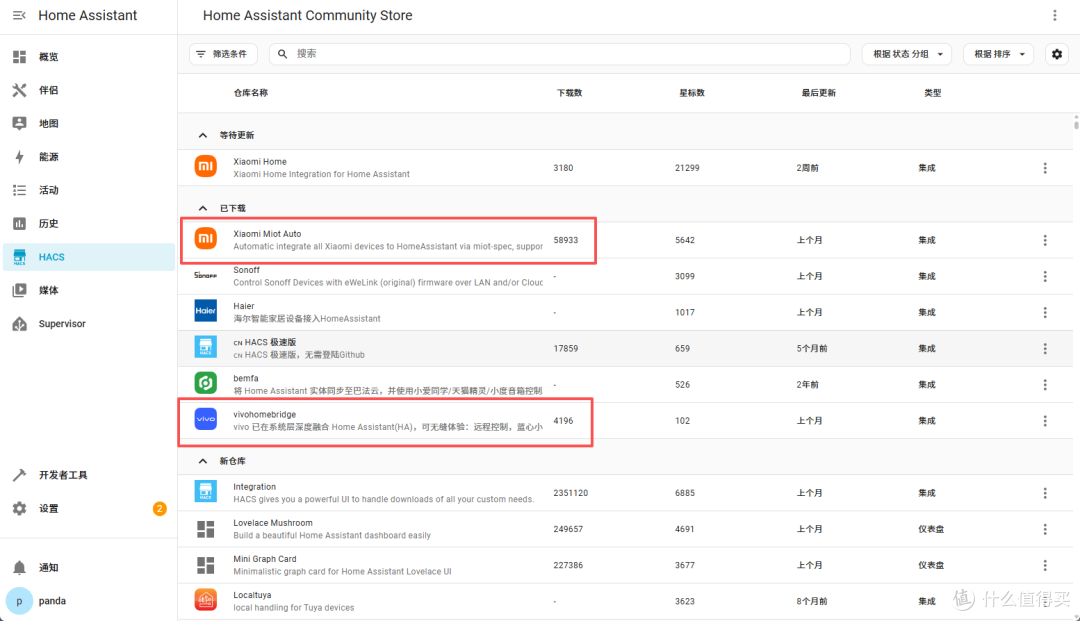Open the 活动 activity list icon
The height and width of the screenshot is (621, 1080).
(19, 190)
